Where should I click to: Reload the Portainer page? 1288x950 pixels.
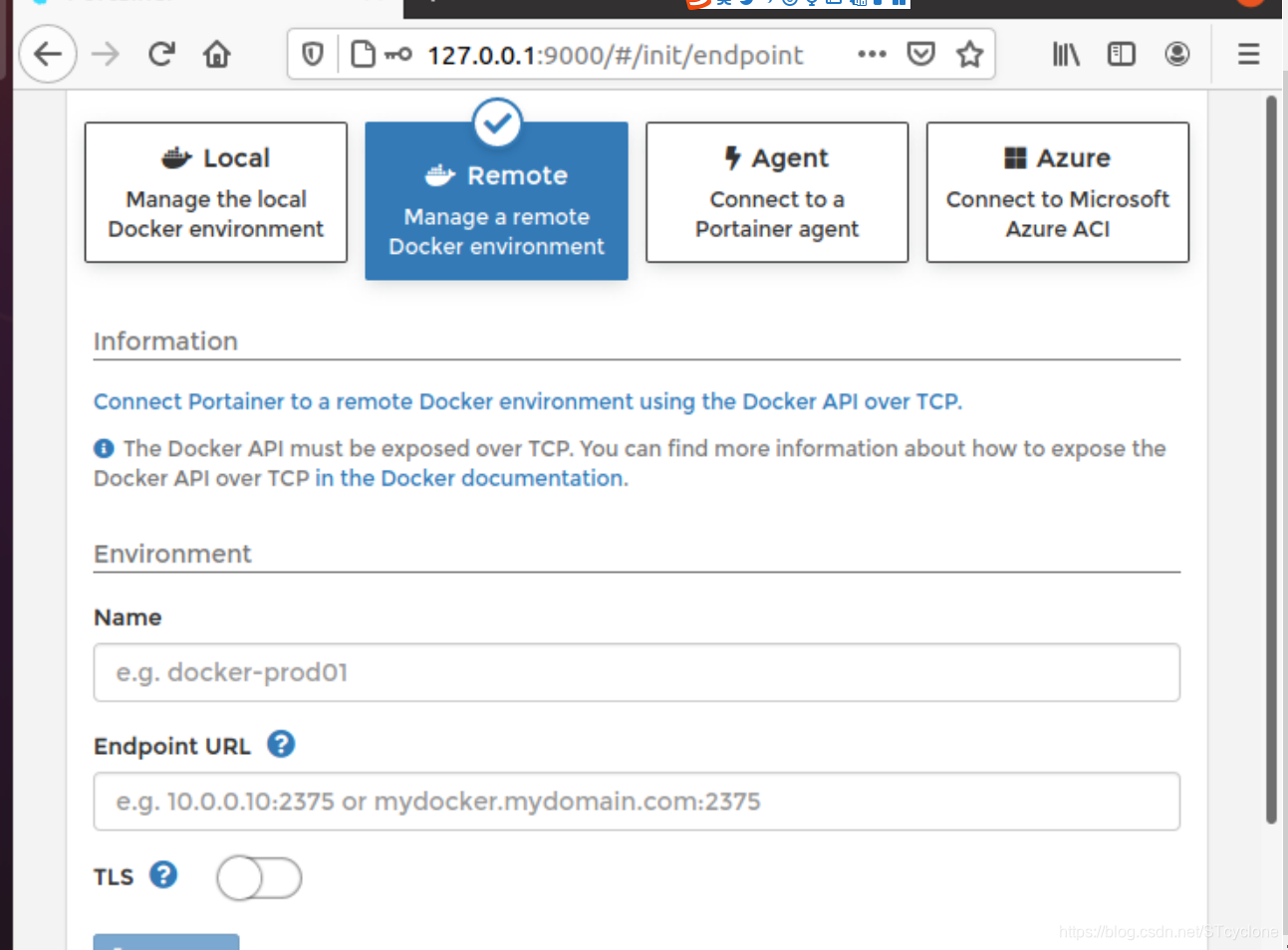(161, 54)
